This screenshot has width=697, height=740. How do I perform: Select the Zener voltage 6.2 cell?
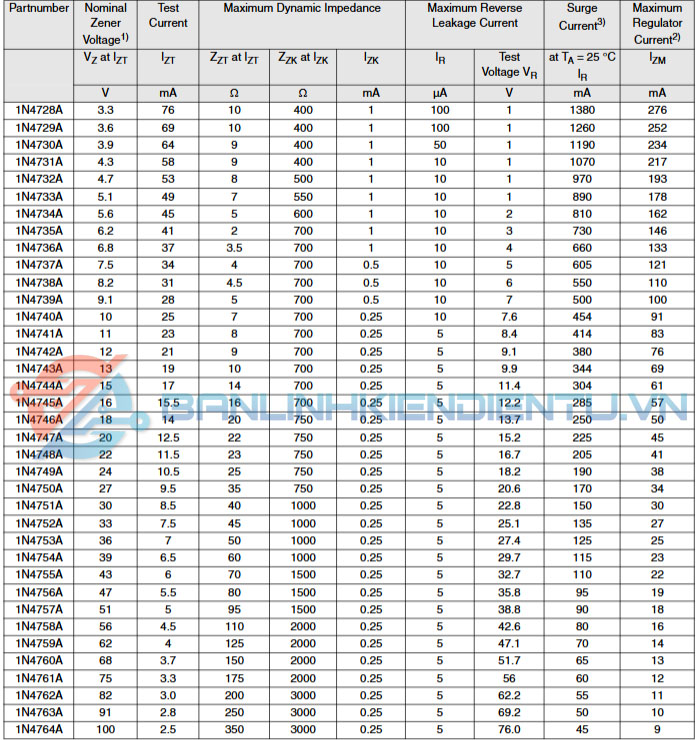[x=105, y=231]
